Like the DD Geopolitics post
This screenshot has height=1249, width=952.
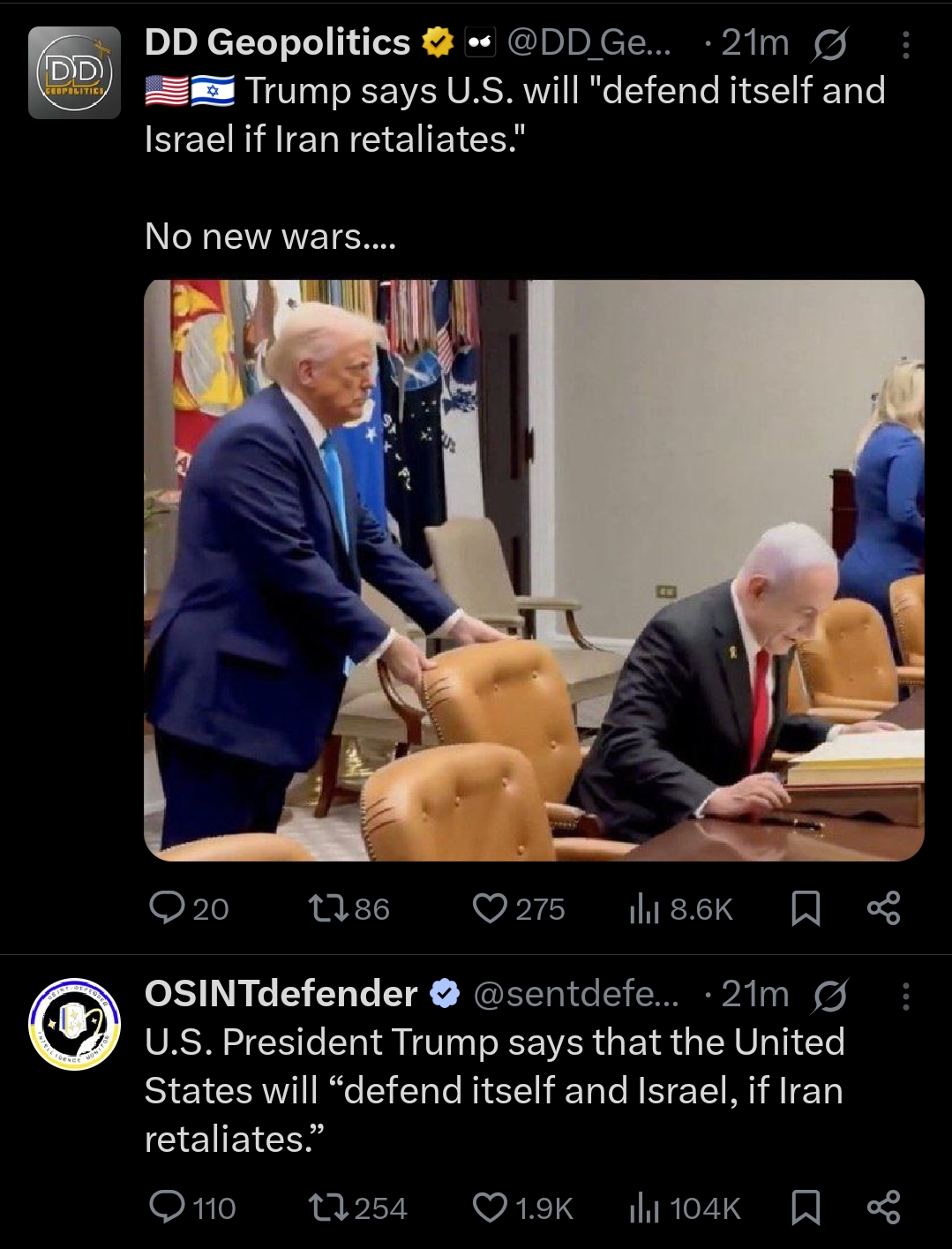[x=519, y=908]
